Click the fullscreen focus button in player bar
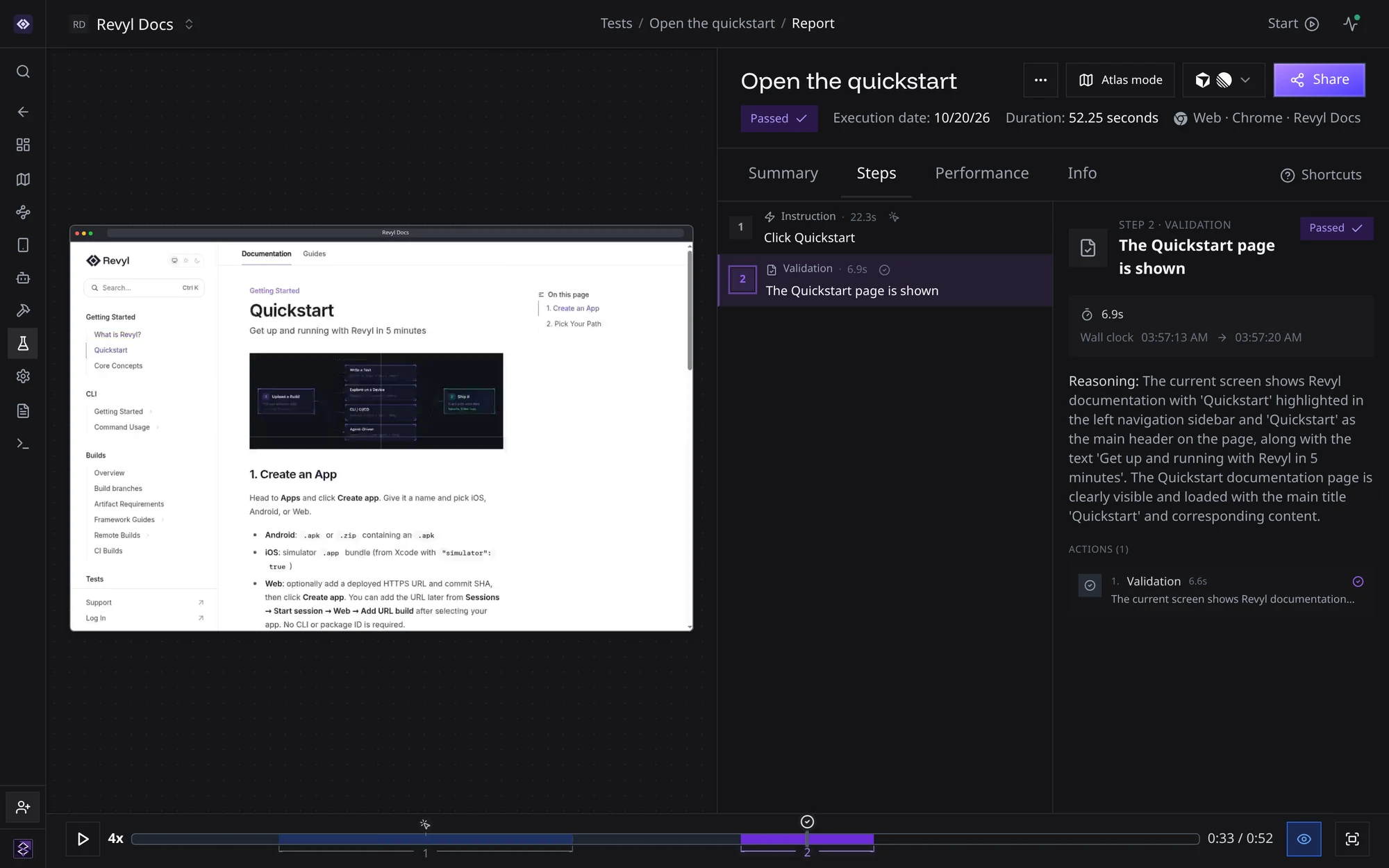Image resolution: width=1389 pixels, height=868 pixels. [1351, 839]
